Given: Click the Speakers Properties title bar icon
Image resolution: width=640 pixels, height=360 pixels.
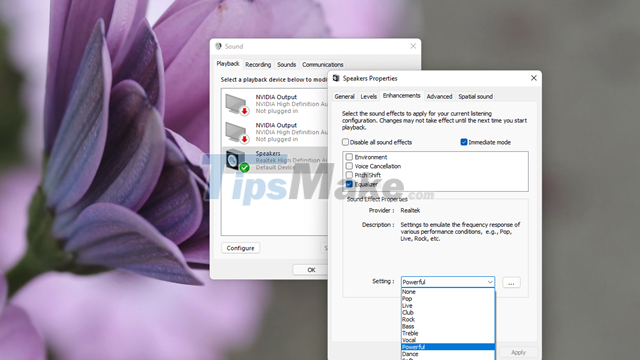Looking at the screenshot, I should pos(336,78).
